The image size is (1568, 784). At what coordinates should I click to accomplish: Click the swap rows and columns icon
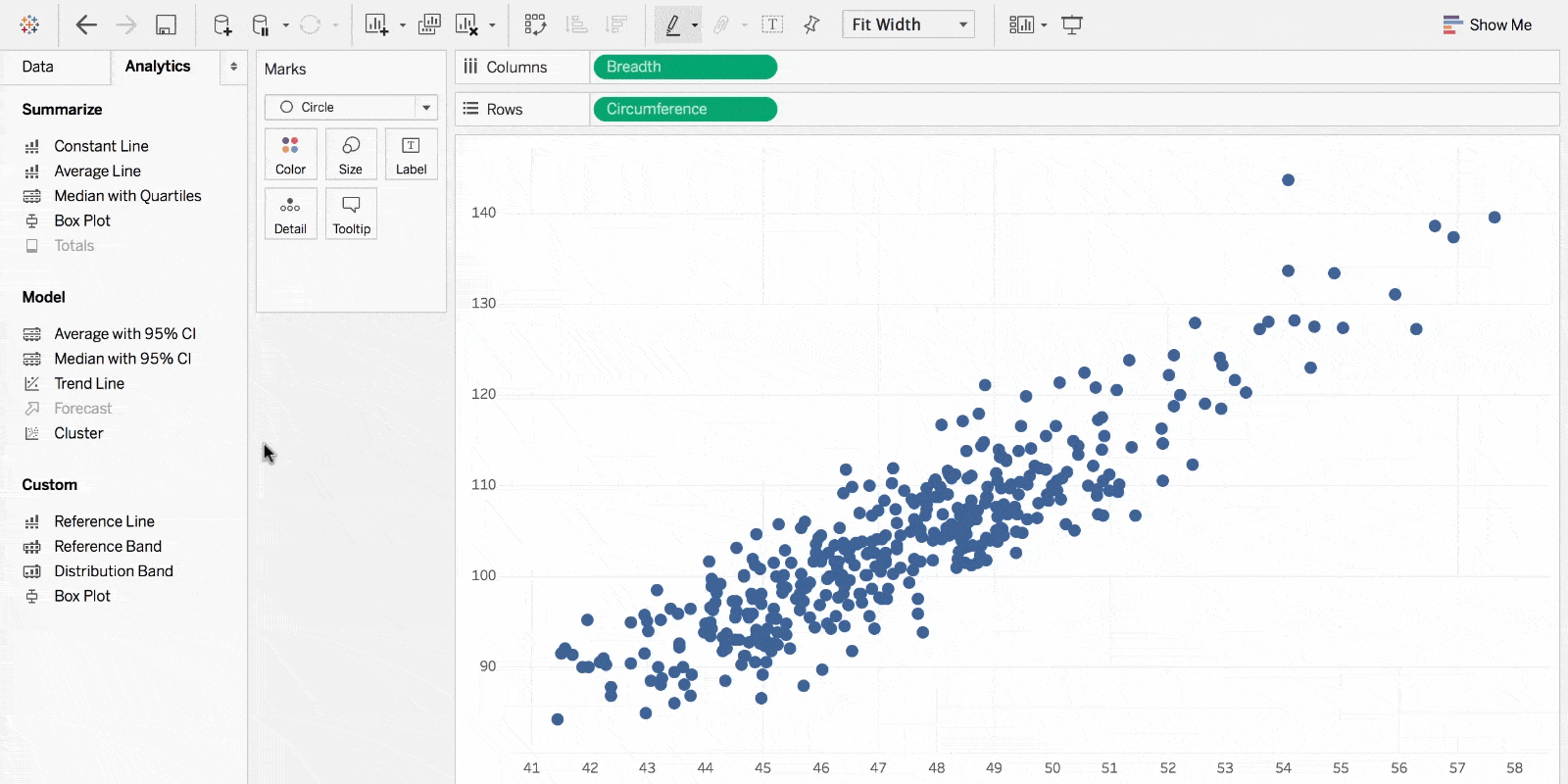tap(535, 25)
